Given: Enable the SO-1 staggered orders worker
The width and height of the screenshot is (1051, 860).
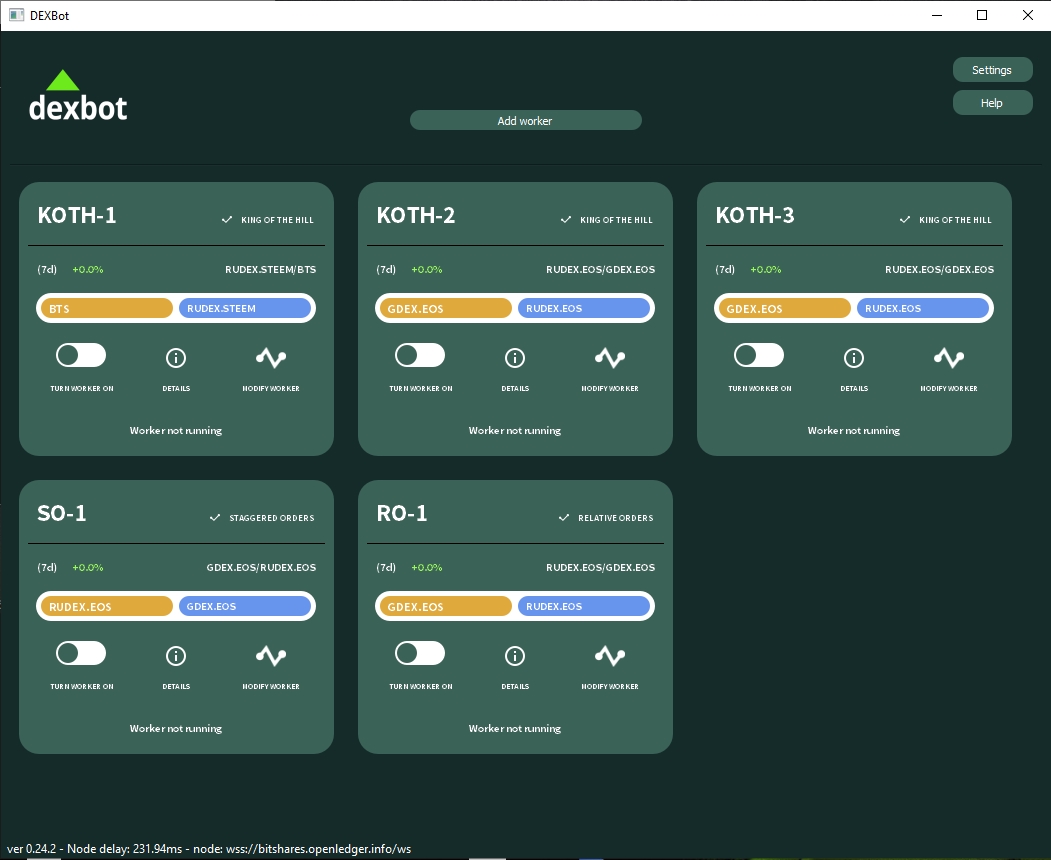Looking at the screenshot, I should pyautogui.click(x=81, y=653).
